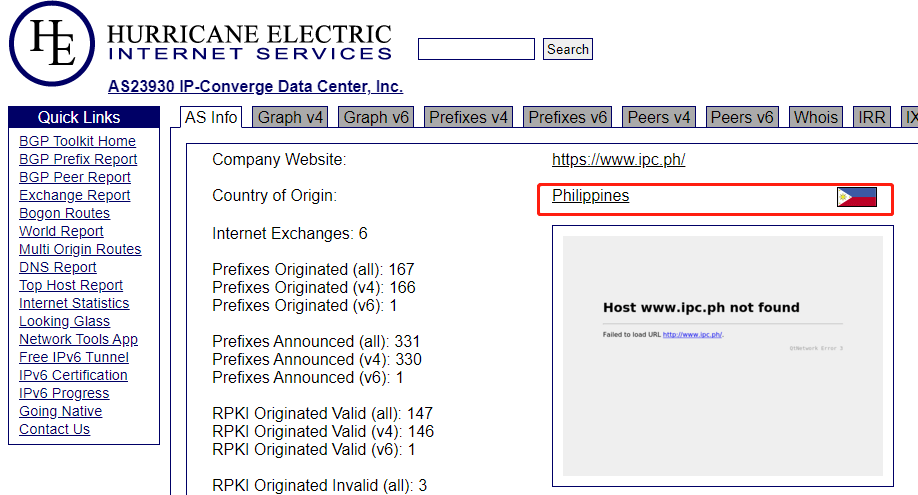Image resolution: width=918 pixels, height=495 pixels.
Task: Click RPKI Originated Invalid (all): 3 text
Action: (x=320, y=486)
